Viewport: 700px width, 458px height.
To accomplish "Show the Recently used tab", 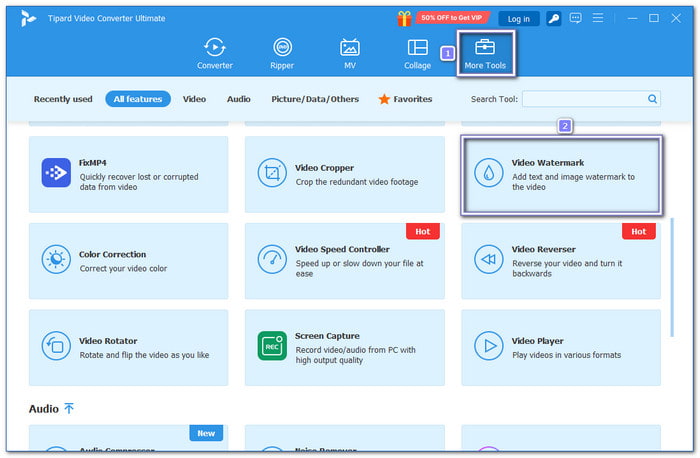I will pyautogui.click(x=63, y=99).
